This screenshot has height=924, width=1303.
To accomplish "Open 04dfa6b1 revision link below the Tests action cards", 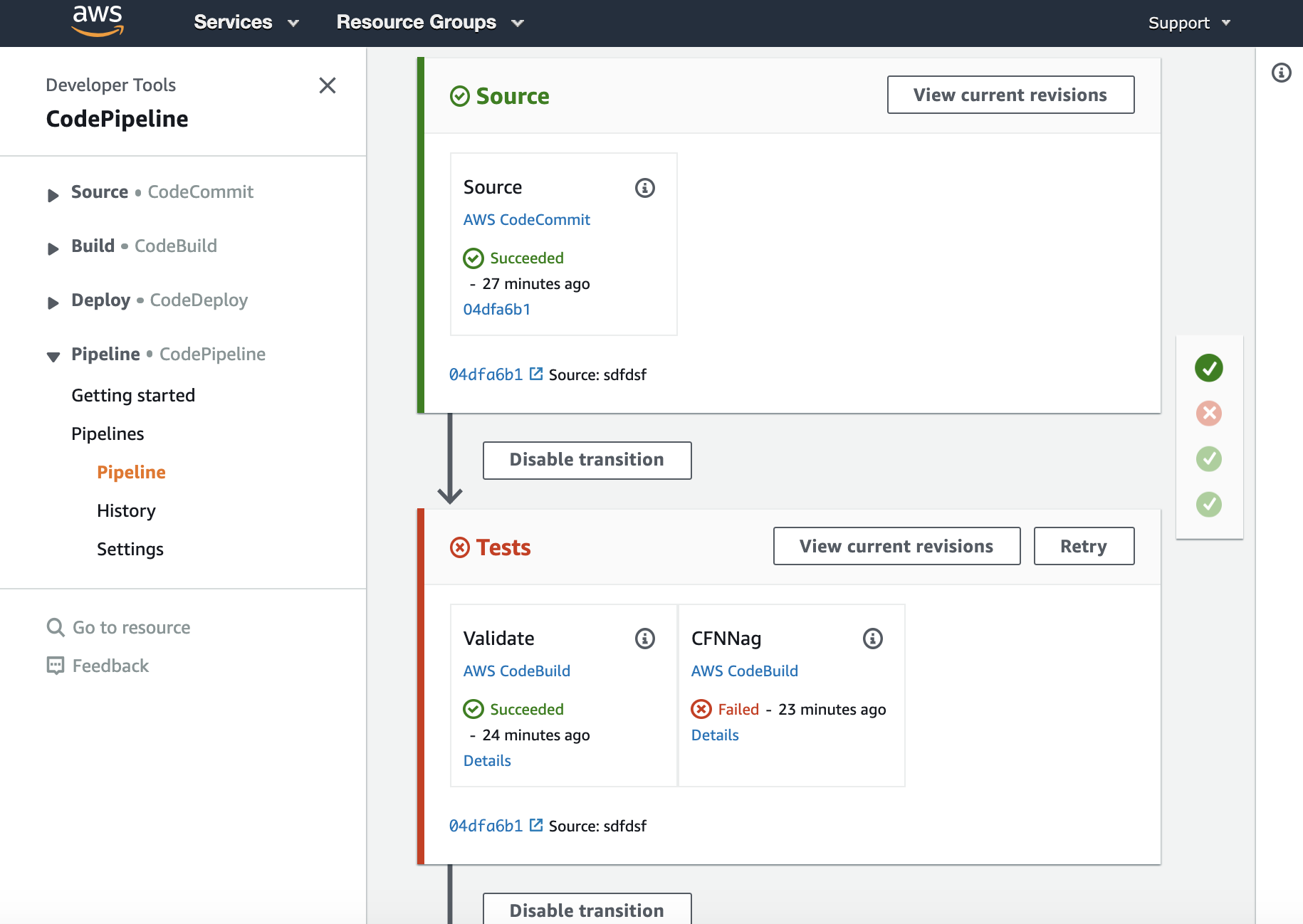I will coord(486,826).
